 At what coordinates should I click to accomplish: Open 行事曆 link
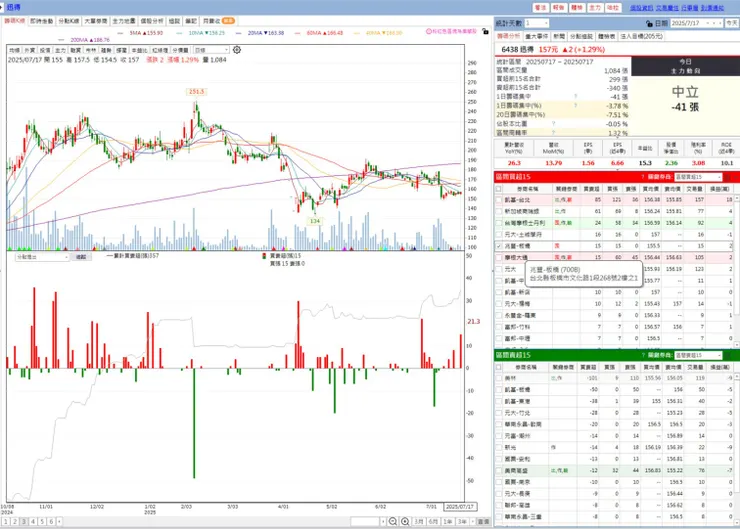point(690,8)
